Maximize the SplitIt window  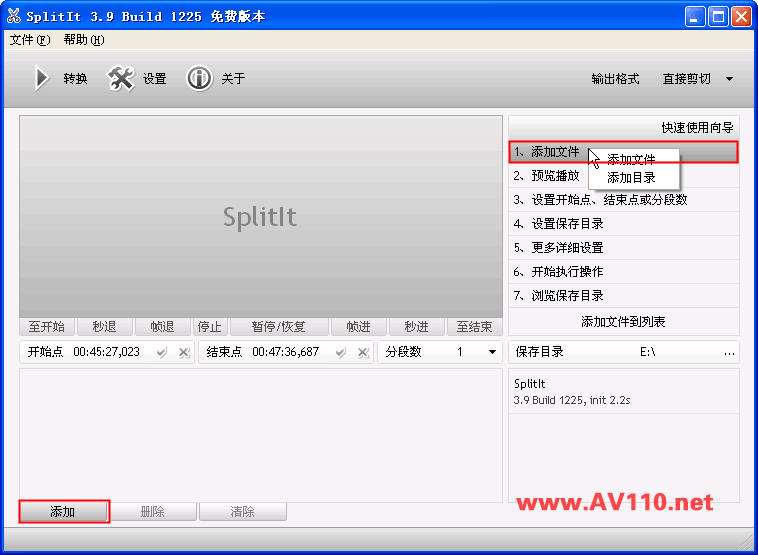point(718,17)
